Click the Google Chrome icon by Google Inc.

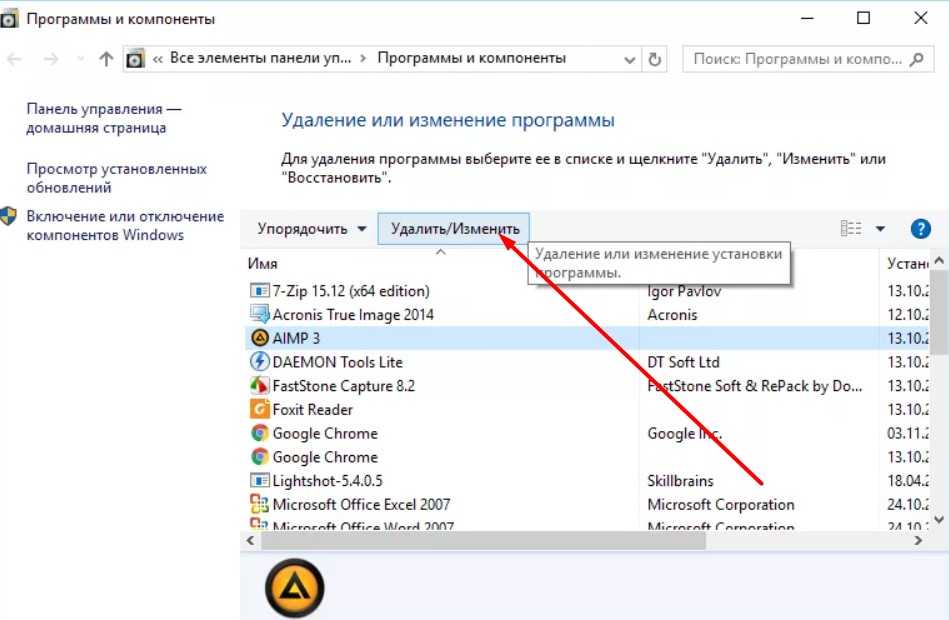(x=259, y=433)
